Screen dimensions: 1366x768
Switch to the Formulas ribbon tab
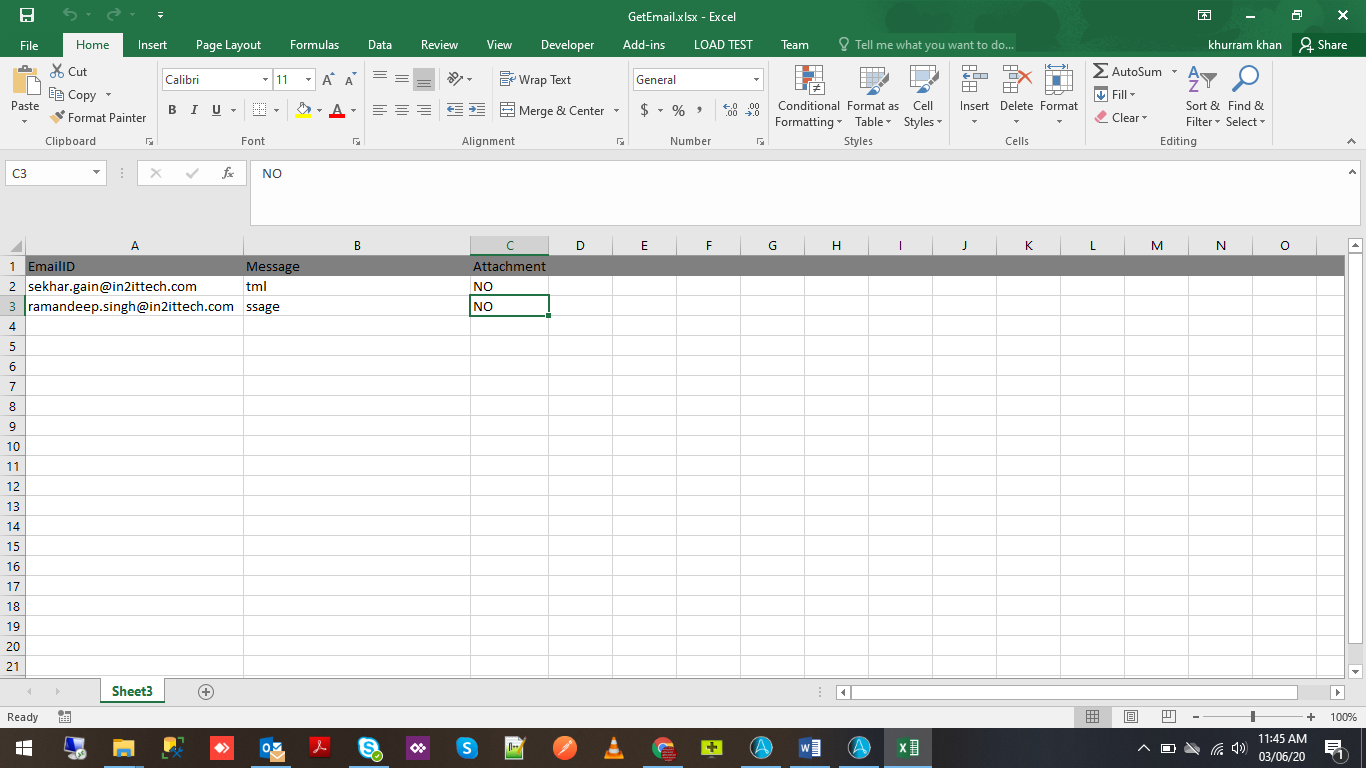314,45
